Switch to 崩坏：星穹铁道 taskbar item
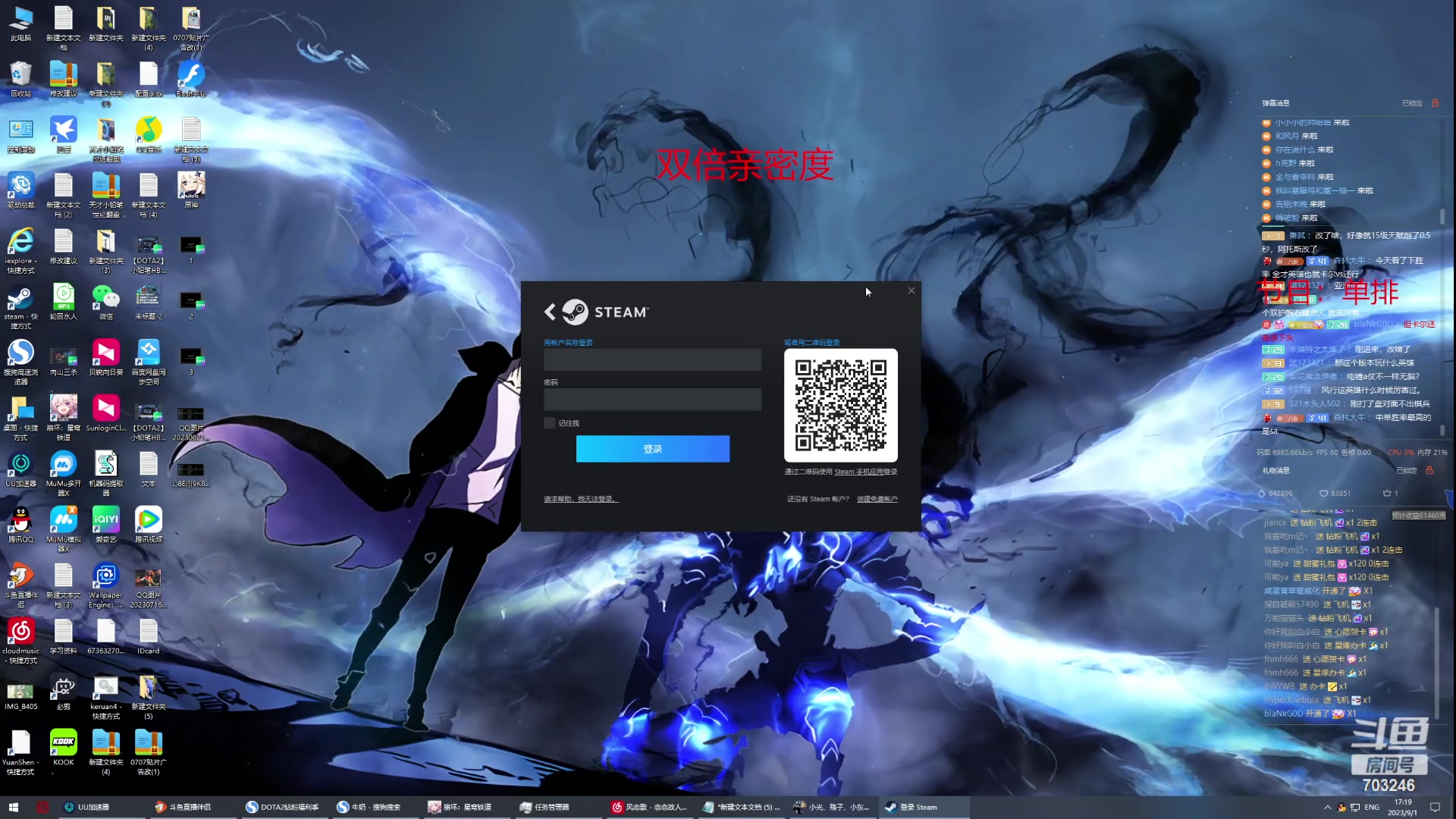This screenshot has width=1456, height=819. (x=466, y=807)
